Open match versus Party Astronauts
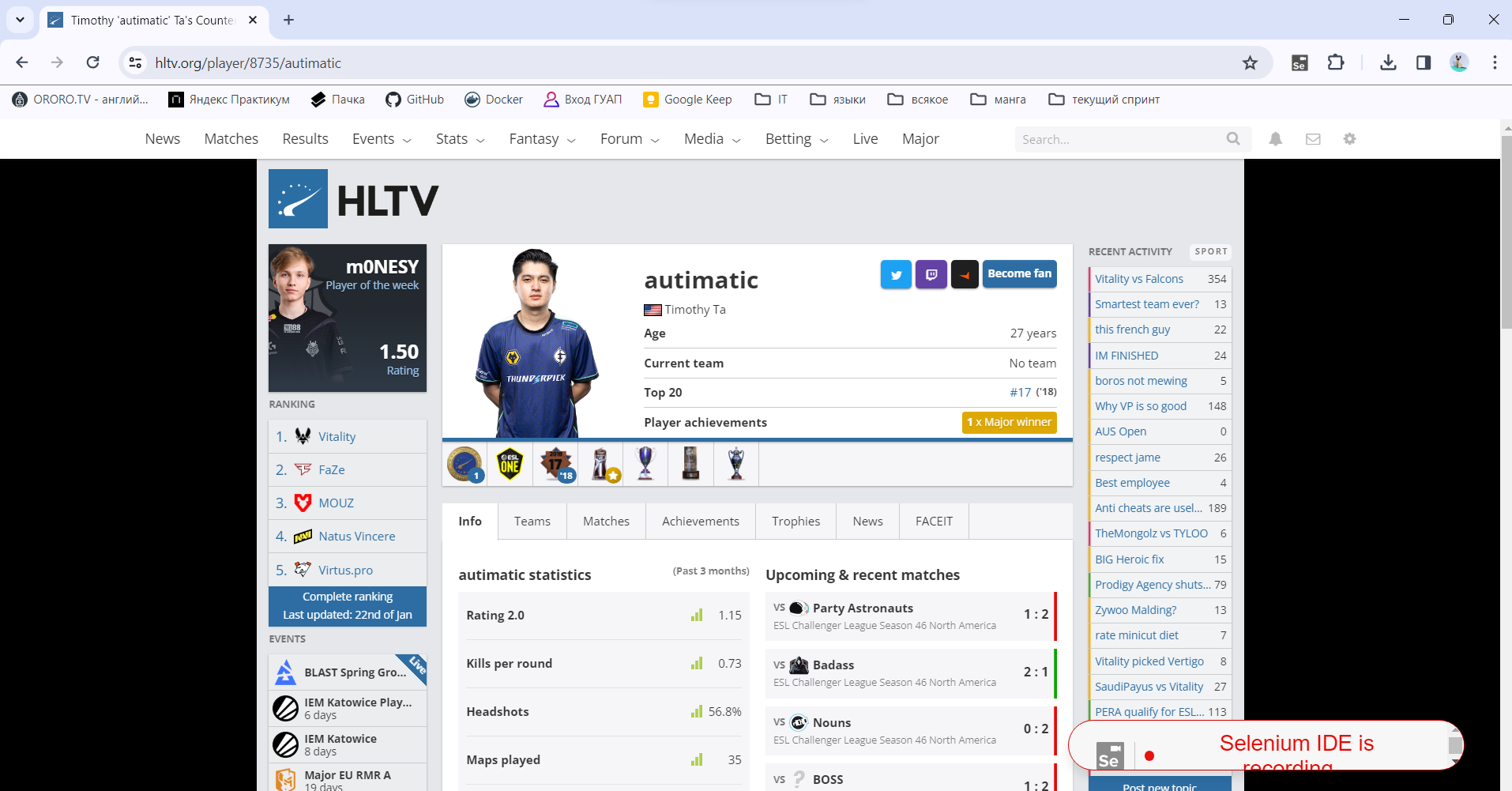The width and height of the screenshot is (1512, 791). pyautogui.click(x=911, y=616)
